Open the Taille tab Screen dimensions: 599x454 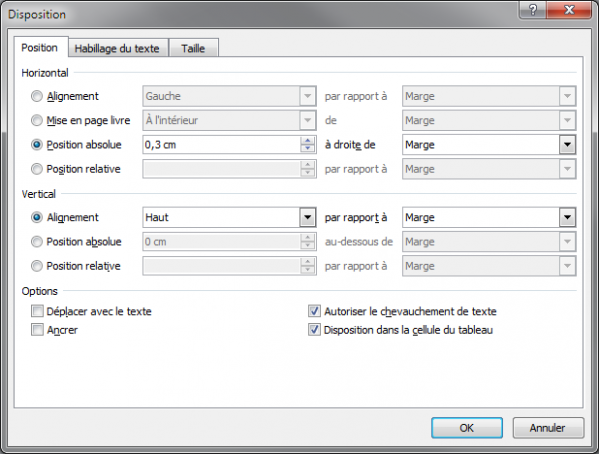[193, 48]
